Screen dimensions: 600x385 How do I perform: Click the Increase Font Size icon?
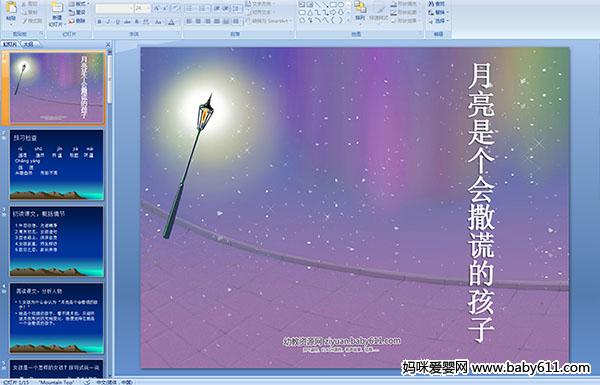pos(157,8)
